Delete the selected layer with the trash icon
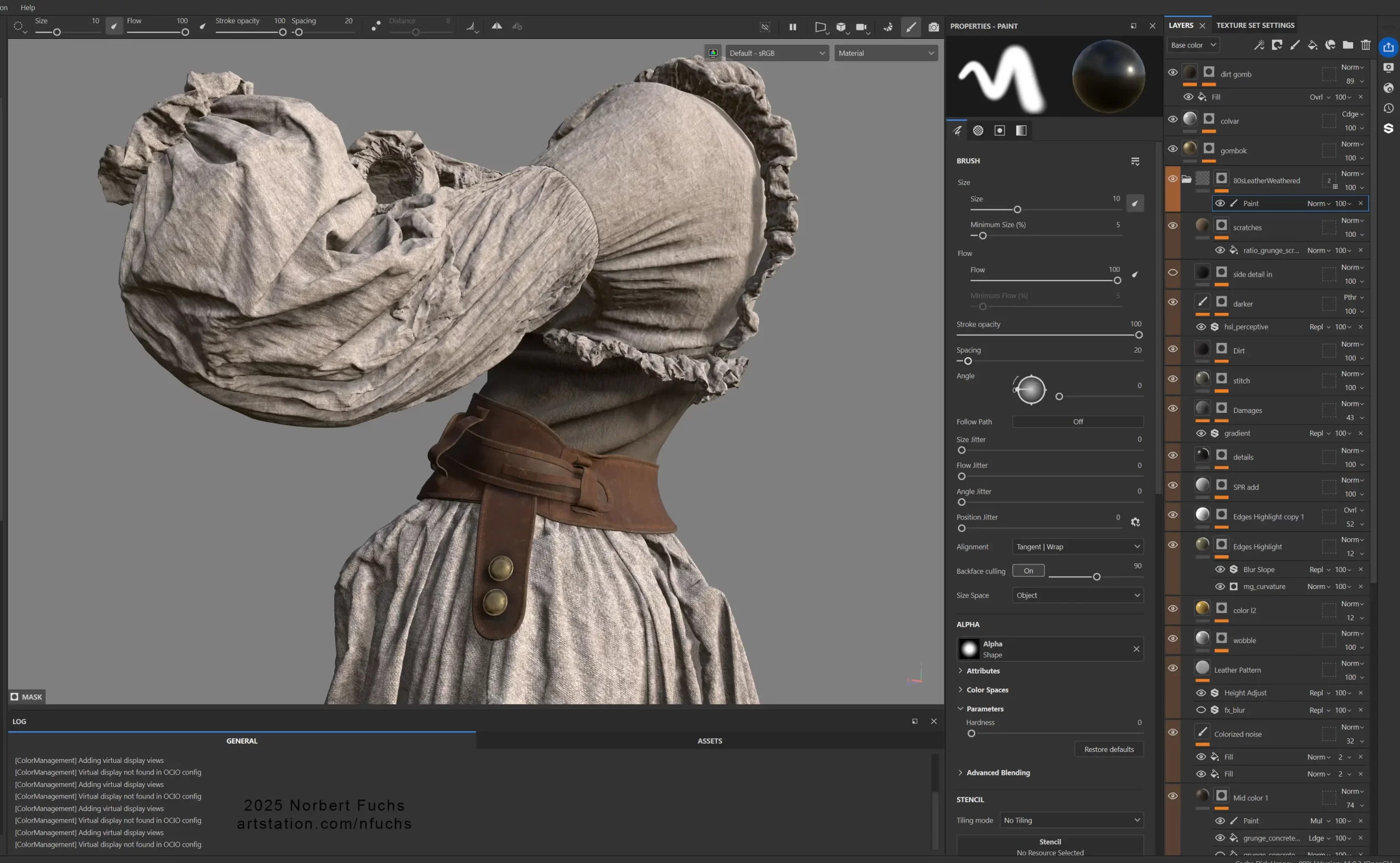1400x863 pixels. (x=1365, y=45)
